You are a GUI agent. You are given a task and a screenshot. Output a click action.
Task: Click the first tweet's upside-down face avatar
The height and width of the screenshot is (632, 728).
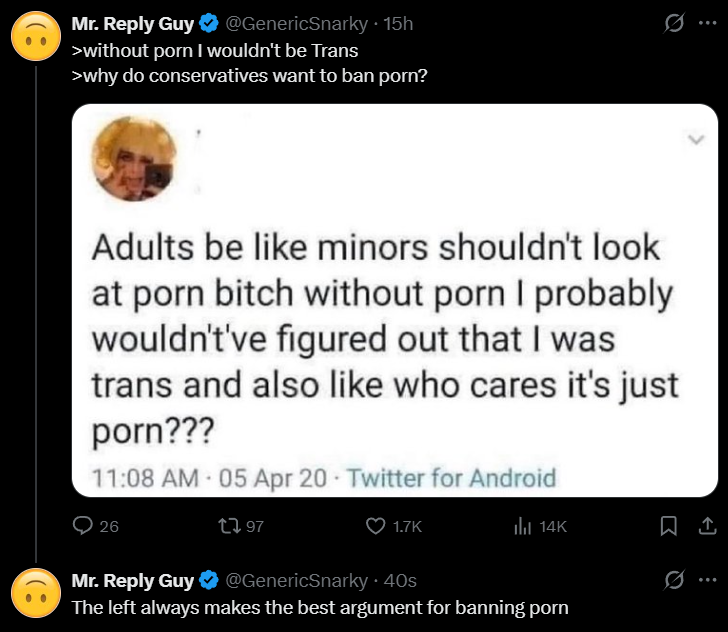(32, 36)
